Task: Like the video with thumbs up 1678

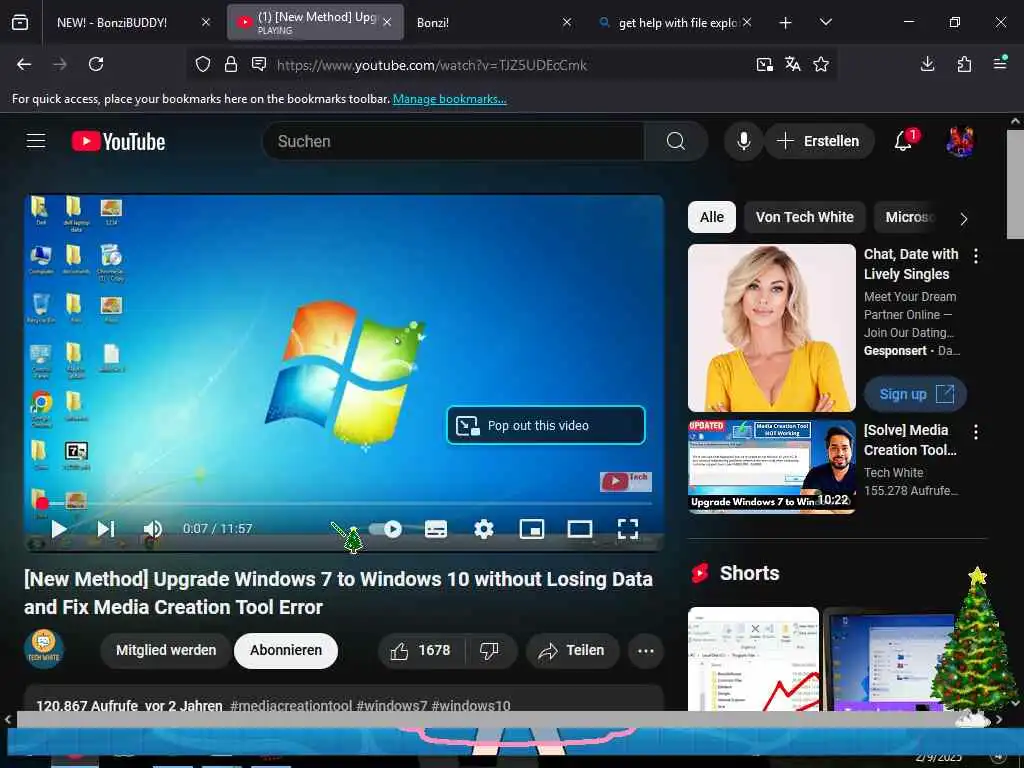Action: (421, 650)
